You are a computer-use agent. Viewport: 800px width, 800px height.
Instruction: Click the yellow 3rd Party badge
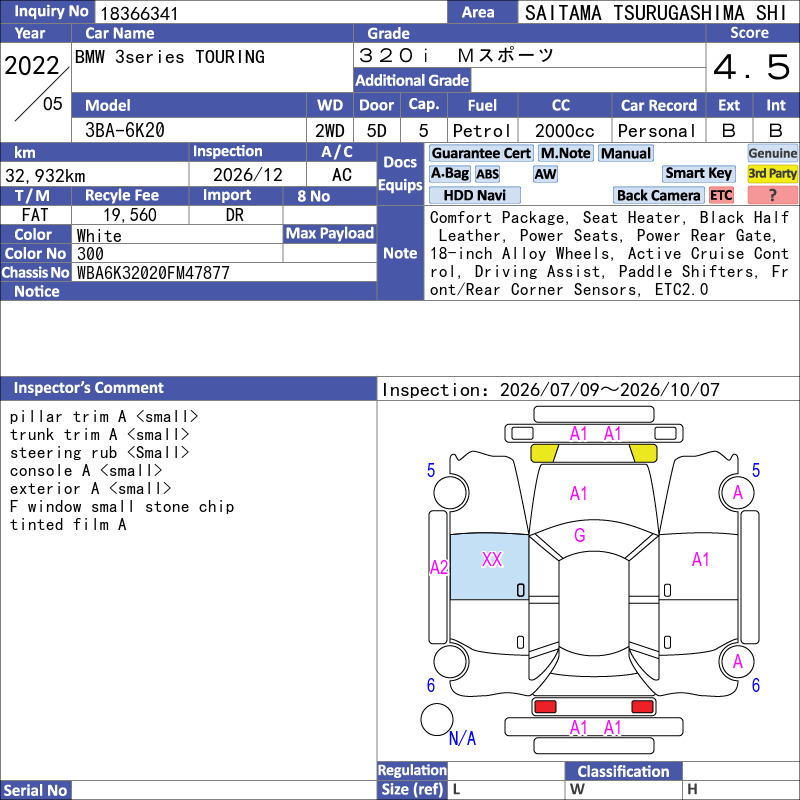pos(772,173)
